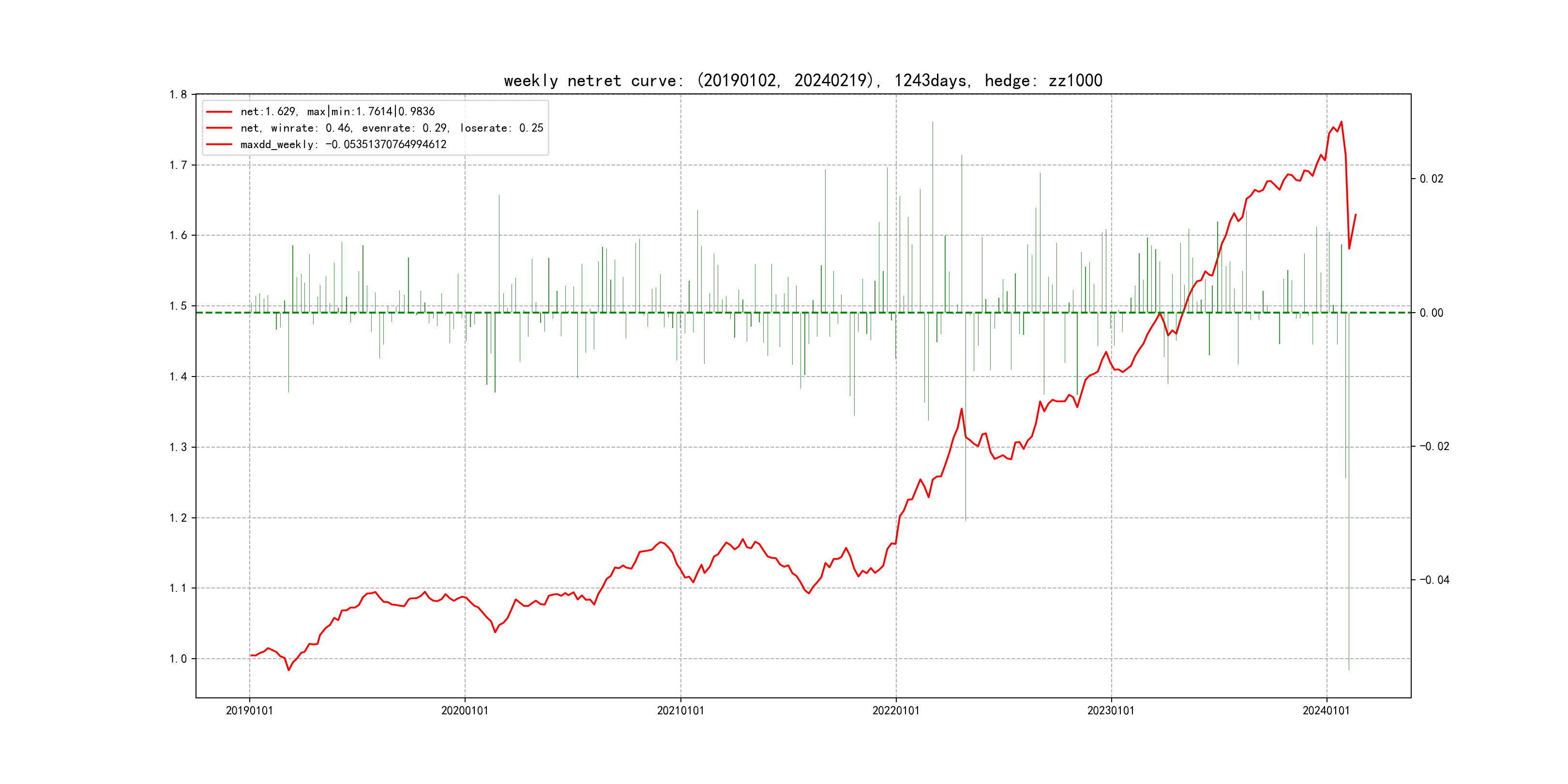The width and height of the screenshot is (1568, 784).
Task: Click red line sample beside net:1.629
Action: point(219,111)
